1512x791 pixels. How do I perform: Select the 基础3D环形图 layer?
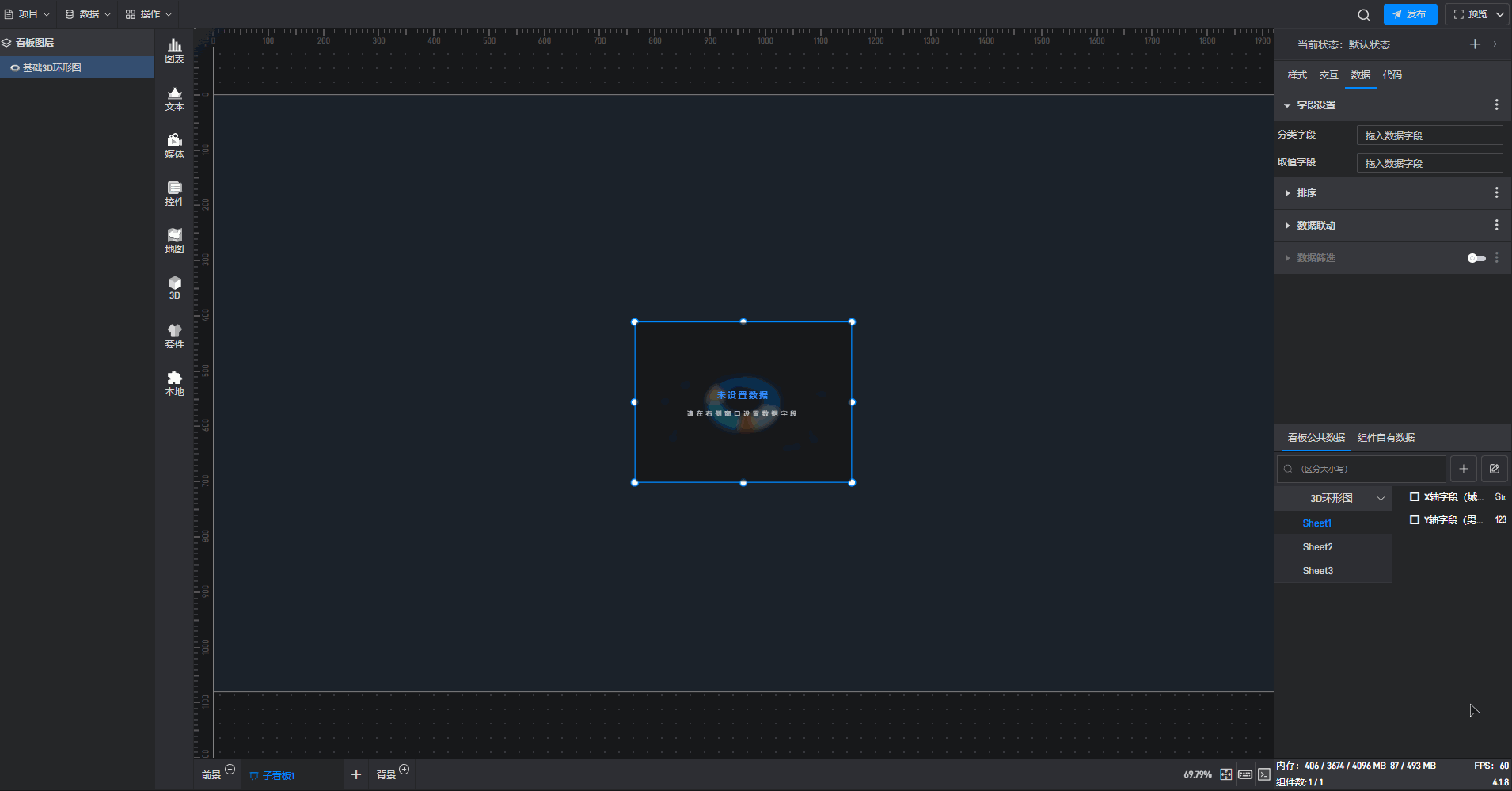(77, 68)
